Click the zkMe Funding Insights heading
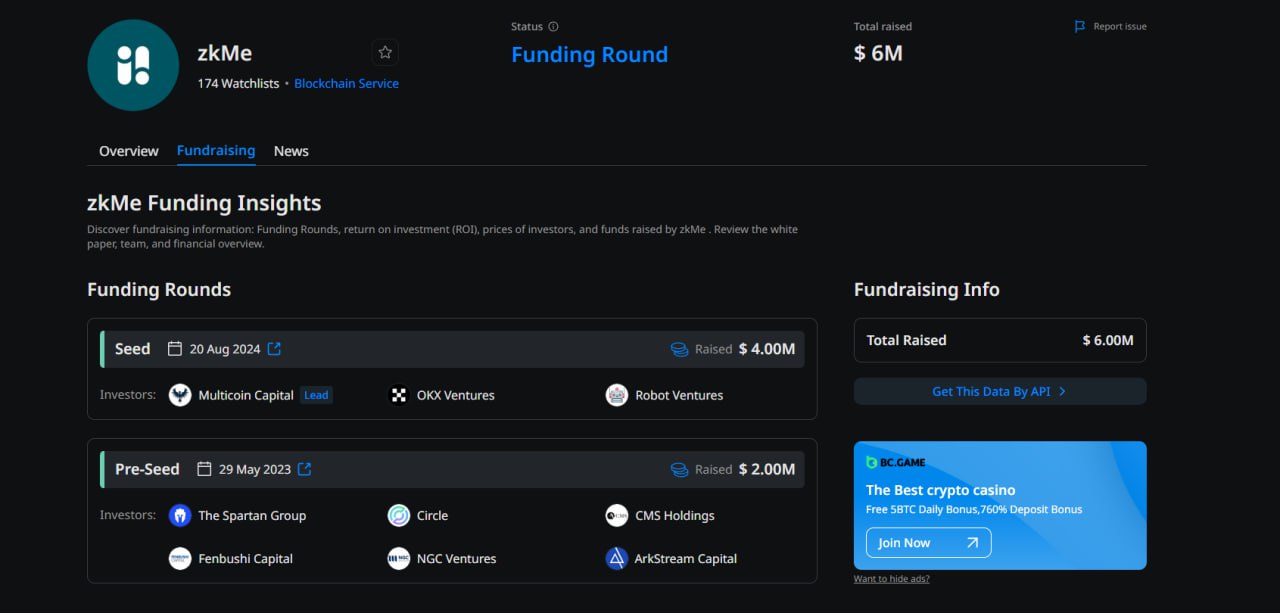The width and height of the screenshot is (1280, 613). [204, 203]
